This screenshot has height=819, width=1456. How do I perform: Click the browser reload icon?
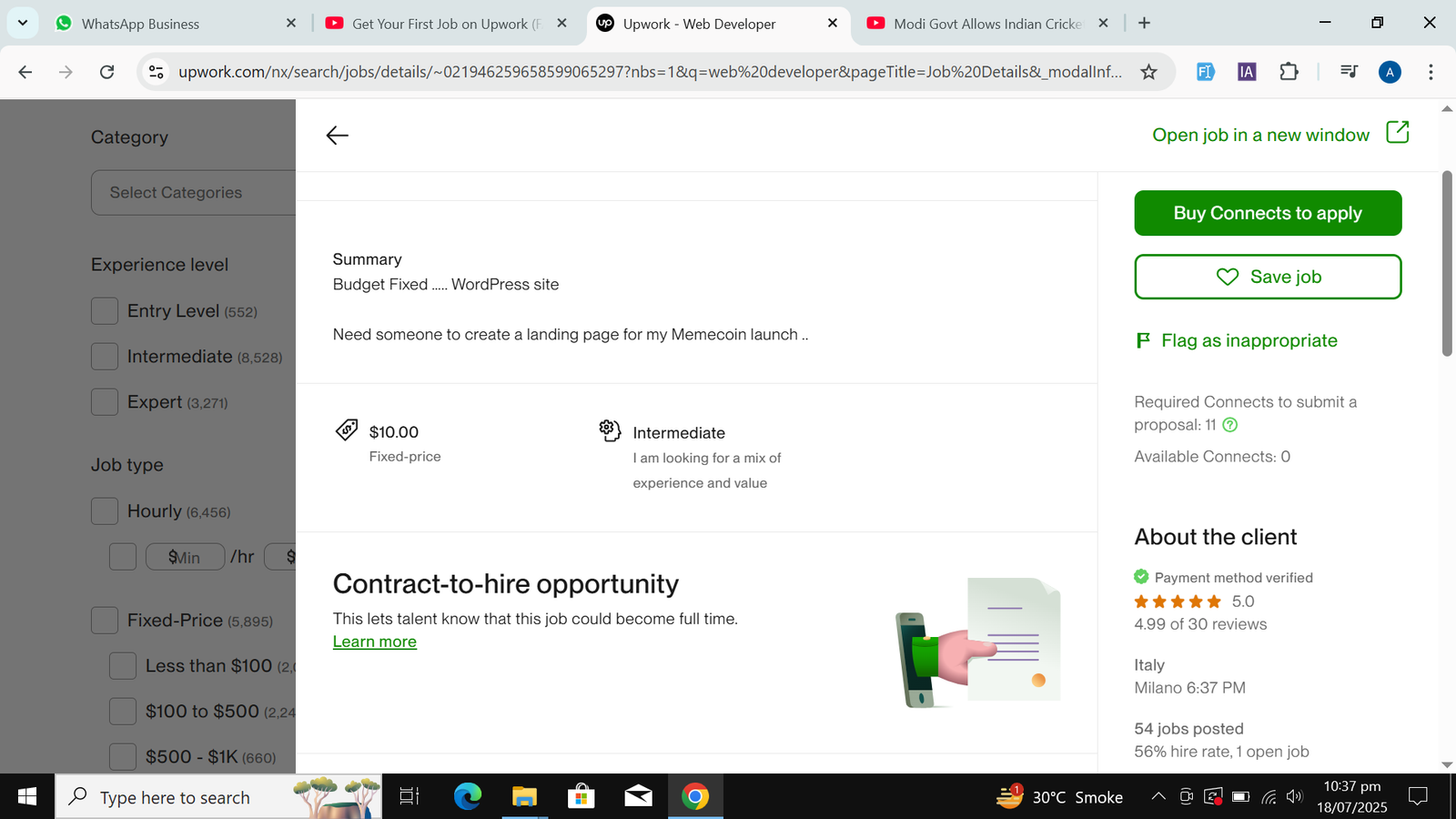[x=106, y=72]
